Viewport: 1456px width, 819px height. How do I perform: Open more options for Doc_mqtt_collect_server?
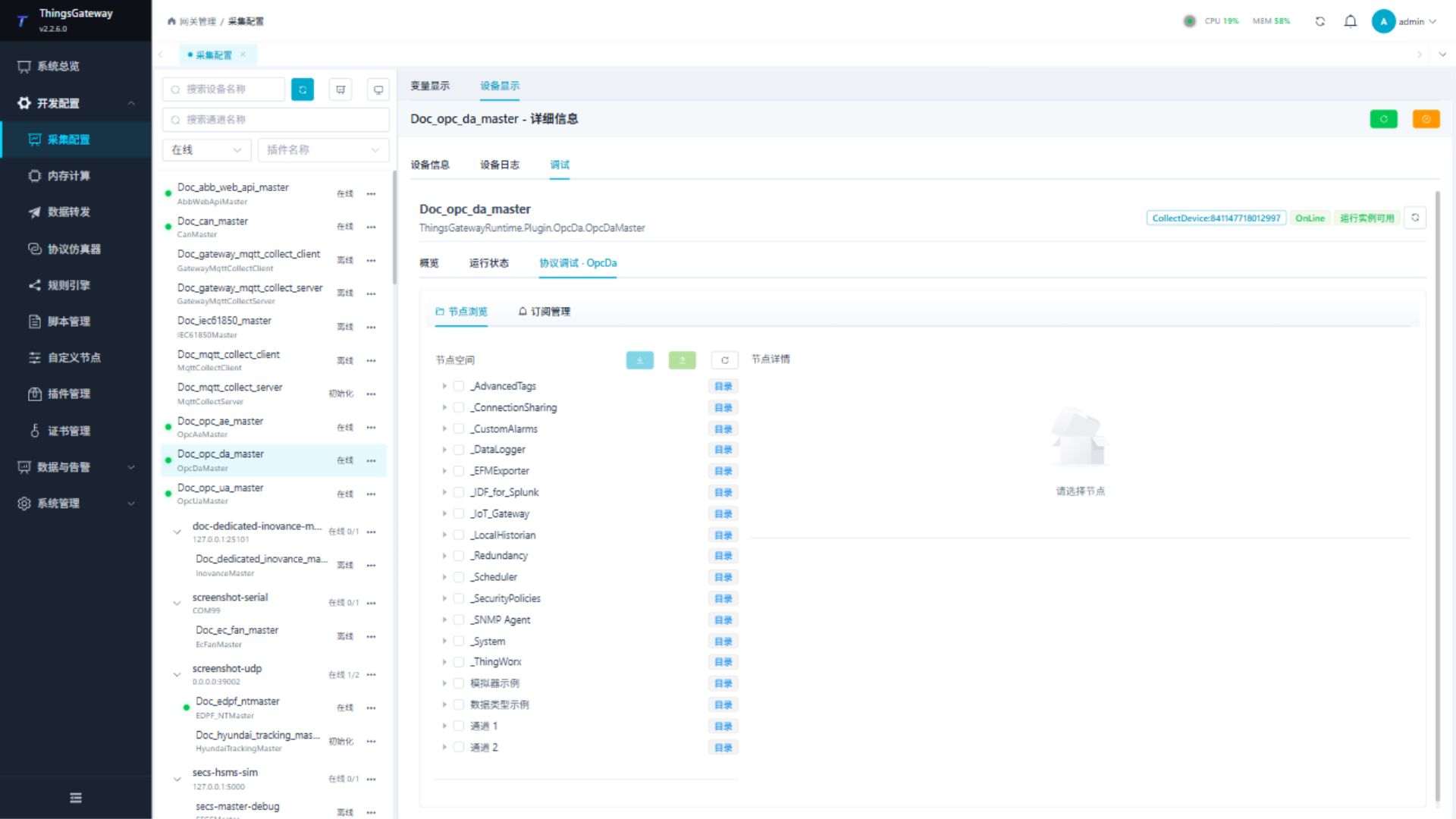coord(371,394)
